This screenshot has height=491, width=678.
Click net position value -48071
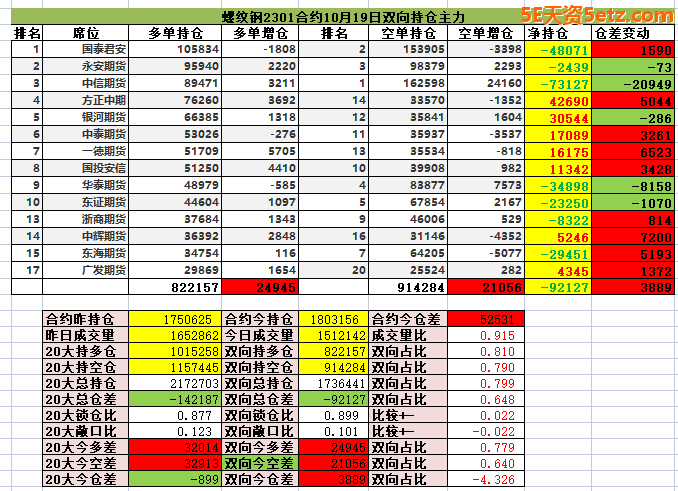point(558,49)
